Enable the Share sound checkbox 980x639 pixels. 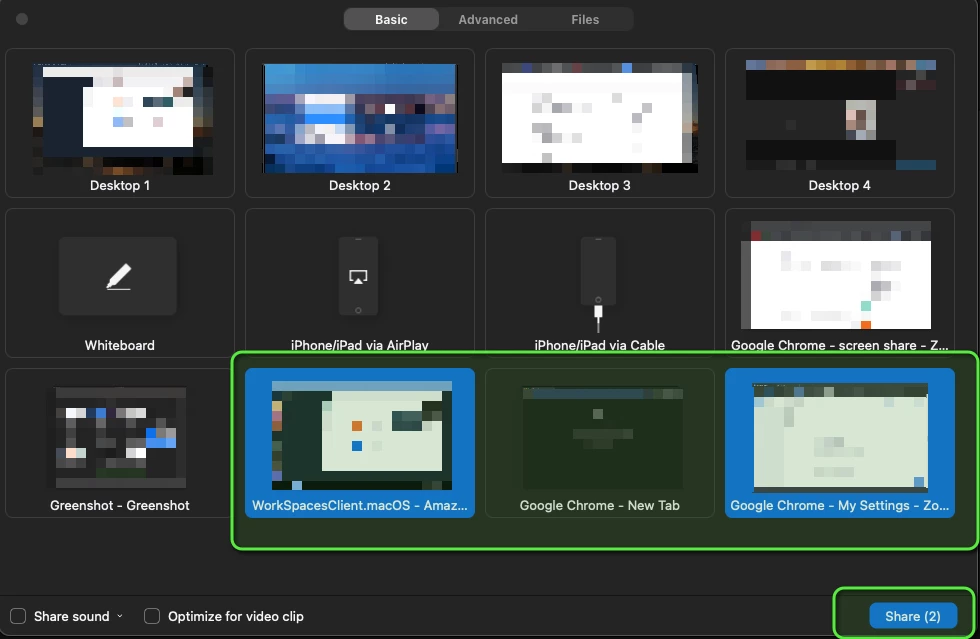pyautogui.click(x=18, y=616)
